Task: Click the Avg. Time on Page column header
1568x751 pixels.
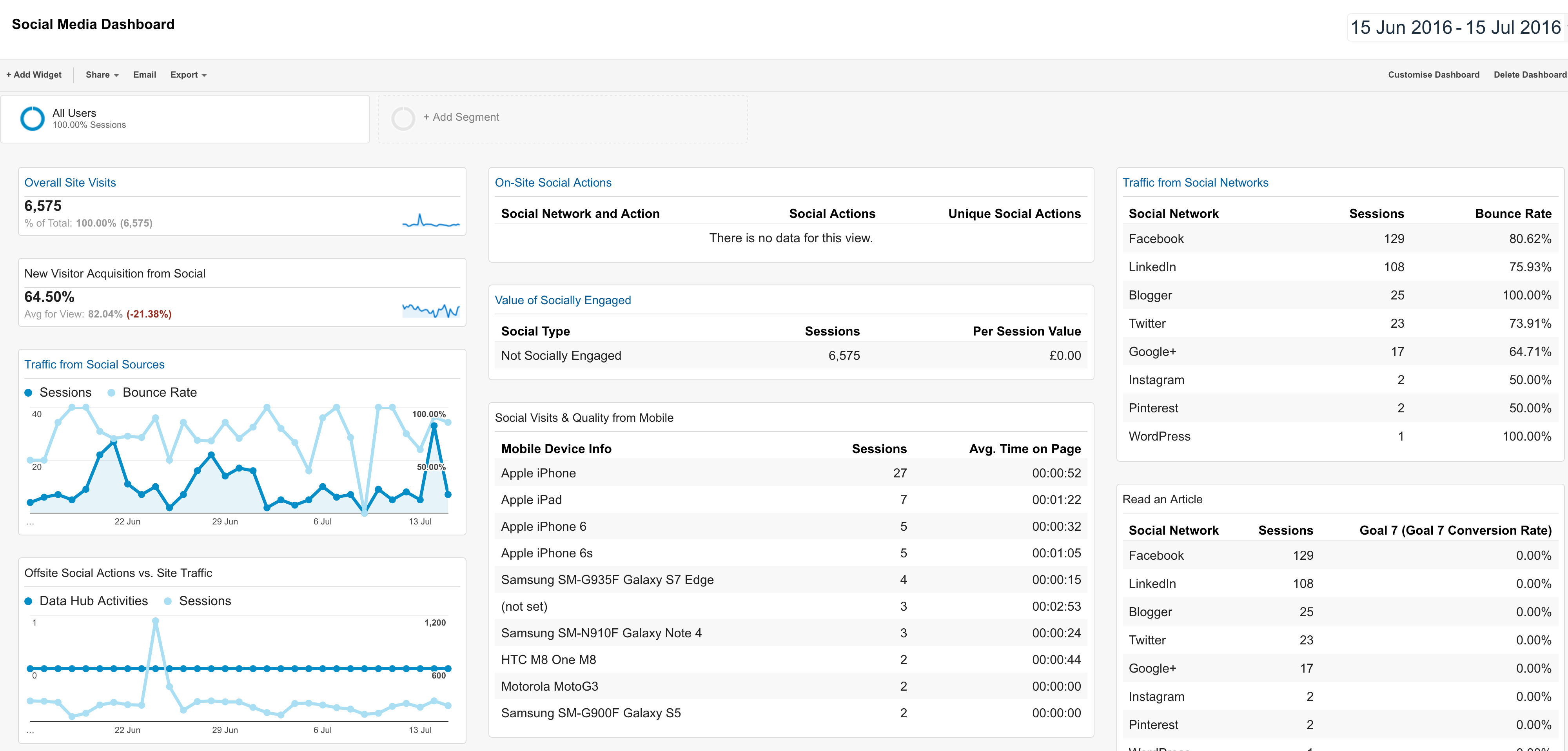Action: click(x=1025, y=449)
